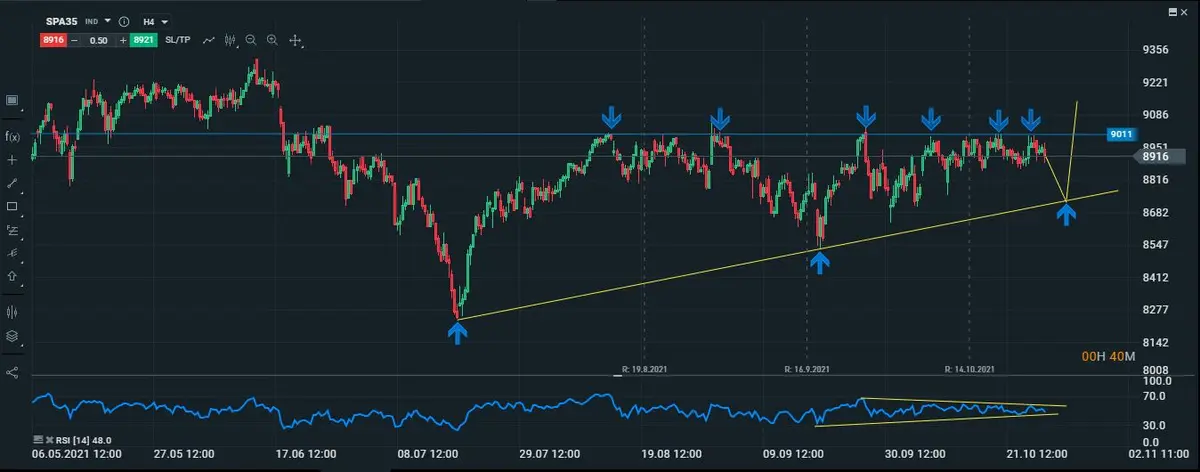Open the candlestick chart type dropdown
The height and width of the screenshot is (472, 1200).
(x=231, y=40)
